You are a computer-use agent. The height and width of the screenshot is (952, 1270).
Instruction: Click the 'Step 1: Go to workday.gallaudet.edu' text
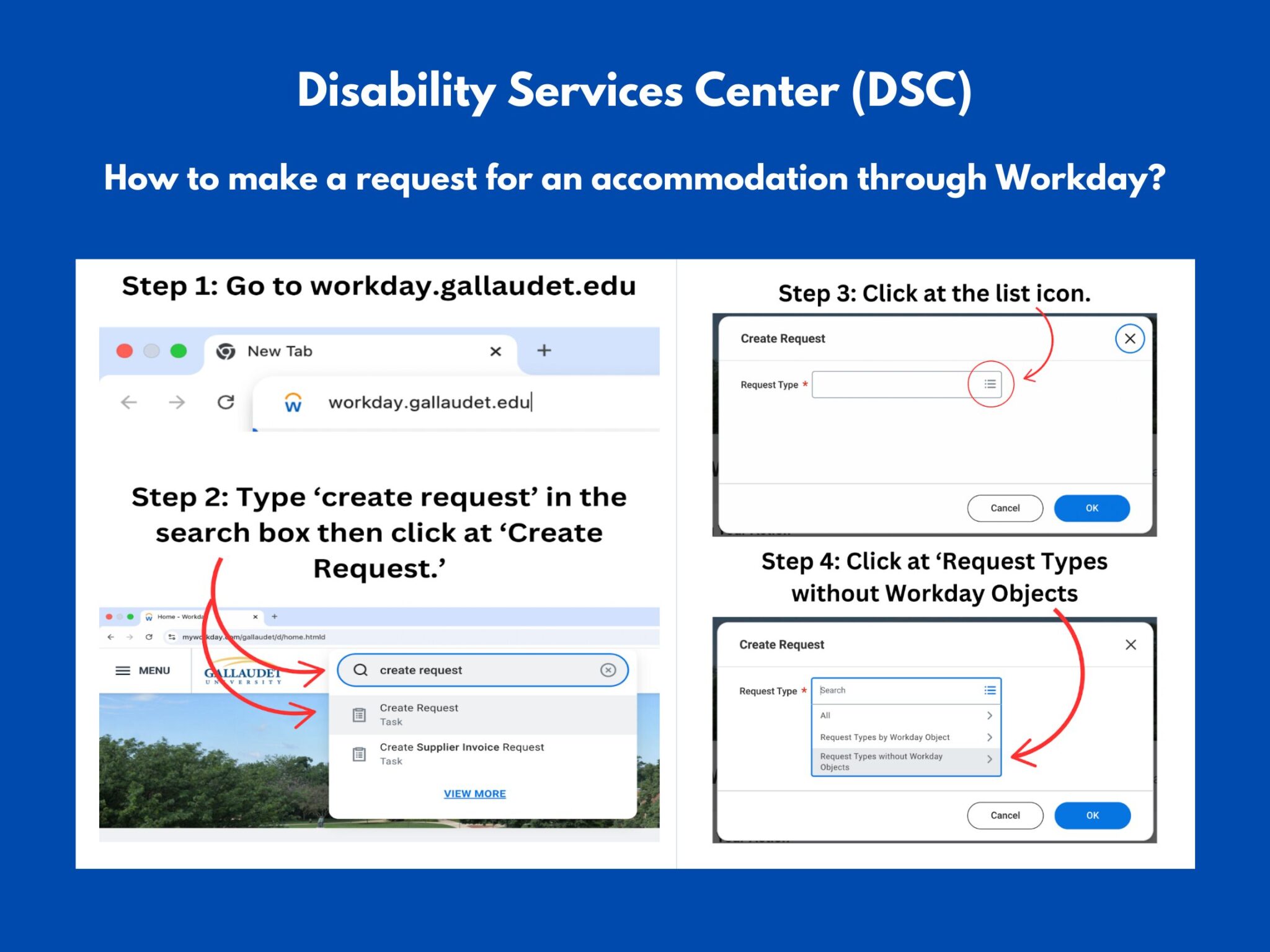[379, 286]
